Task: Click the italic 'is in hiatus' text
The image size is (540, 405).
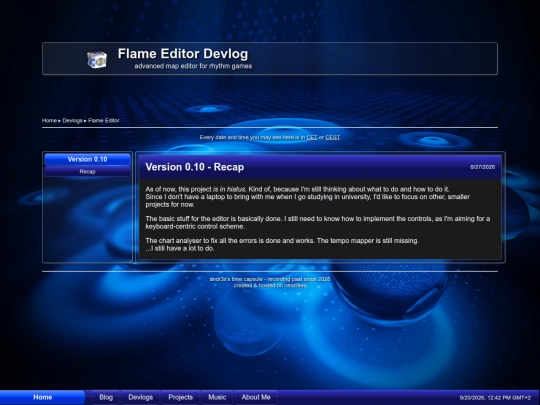Action: [x=229, y=189]
